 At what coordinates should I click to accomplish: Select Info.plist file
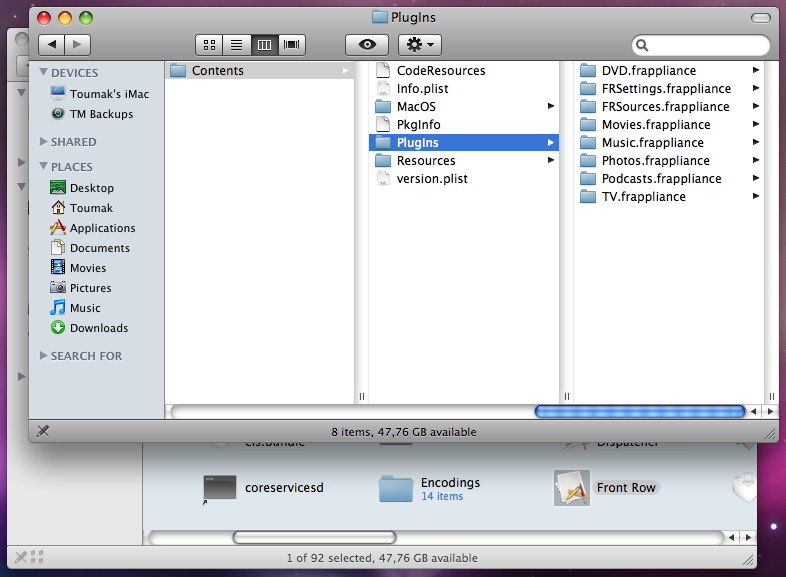point(464,89)
